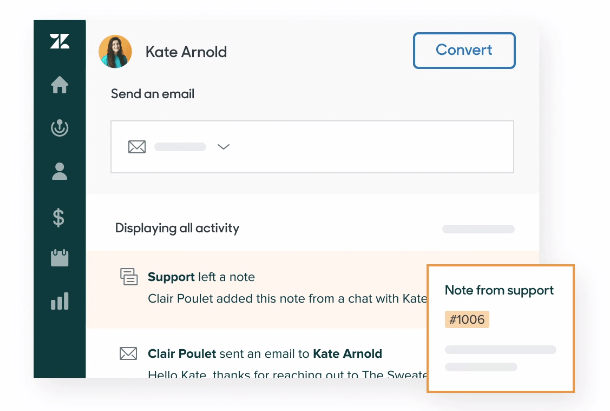Viewport: 610px width, 411px height.
Task: Open the Support left a note entry
Action: point(270,287)
